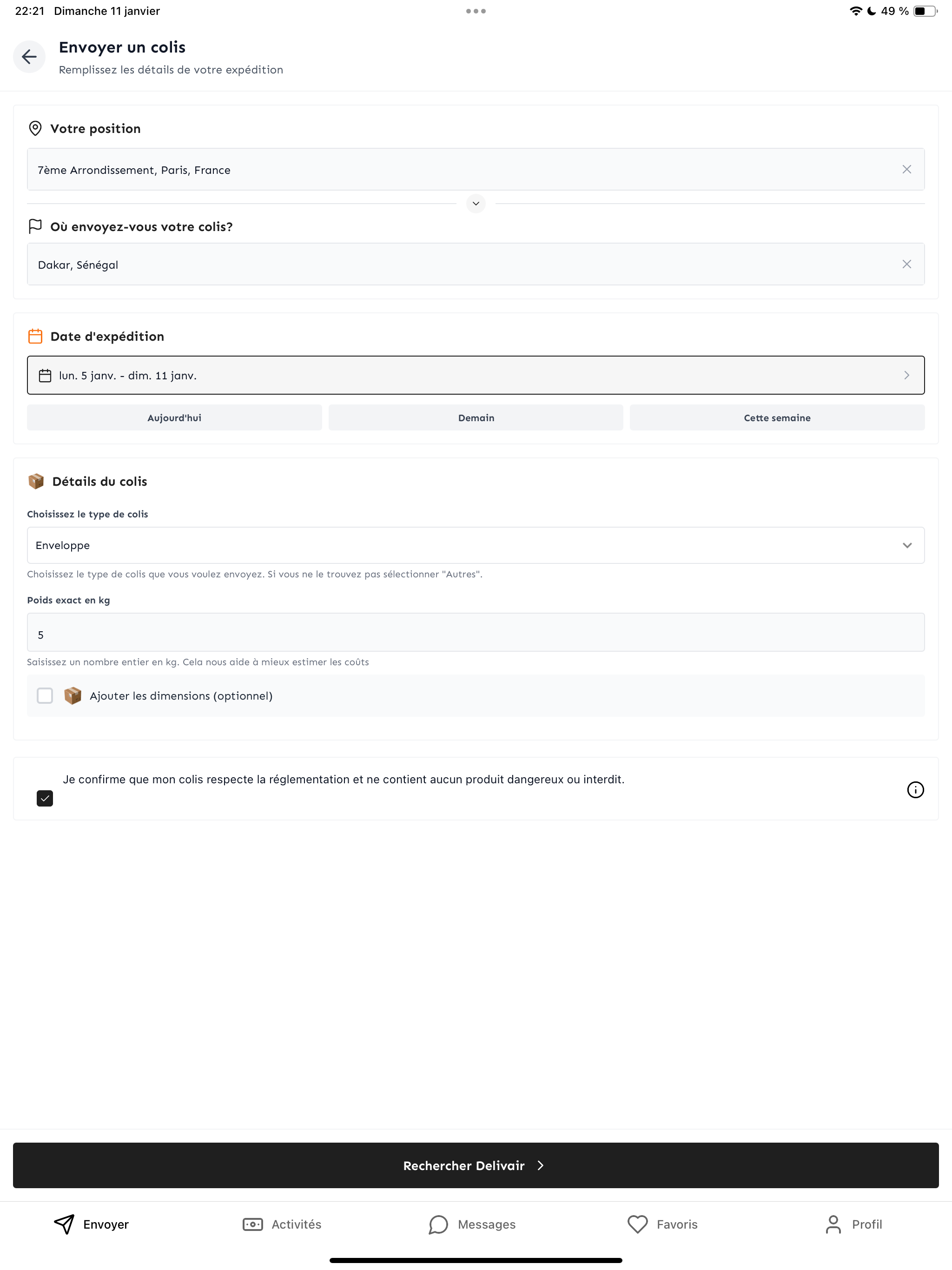
Task: Expand the Enveloppe package type dropdown
Action: pyautogui.click(x=476, y=545)
